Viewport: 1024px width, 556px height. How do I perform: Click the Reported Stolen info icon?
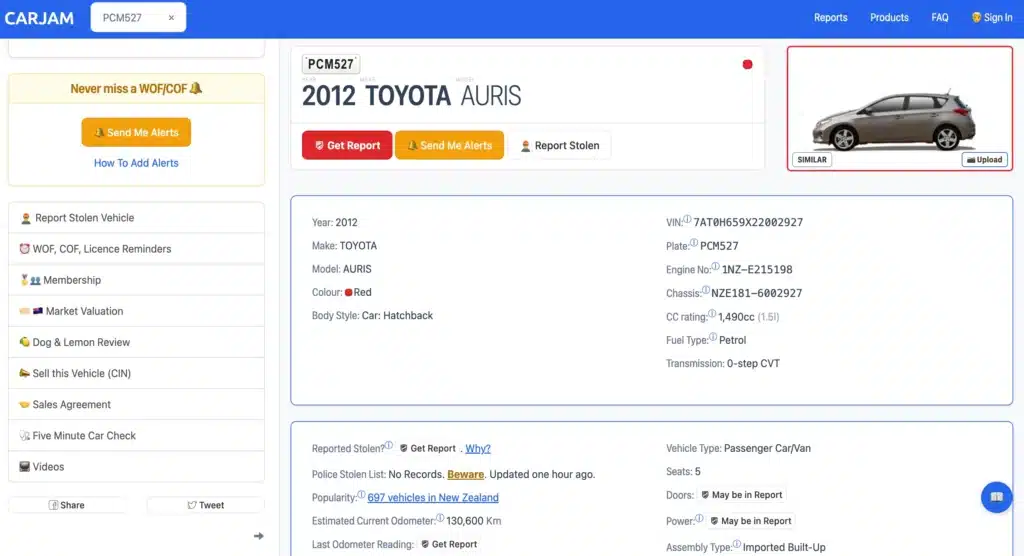[389, 446]
